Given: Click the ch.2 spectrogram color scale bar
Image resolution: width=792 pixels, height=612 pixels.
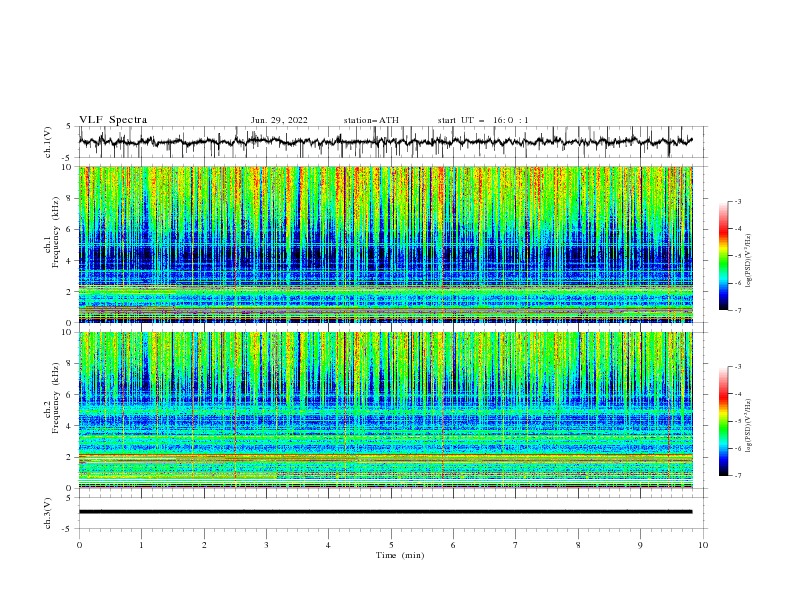Looking at the screenshot, I should pos(723,421).
